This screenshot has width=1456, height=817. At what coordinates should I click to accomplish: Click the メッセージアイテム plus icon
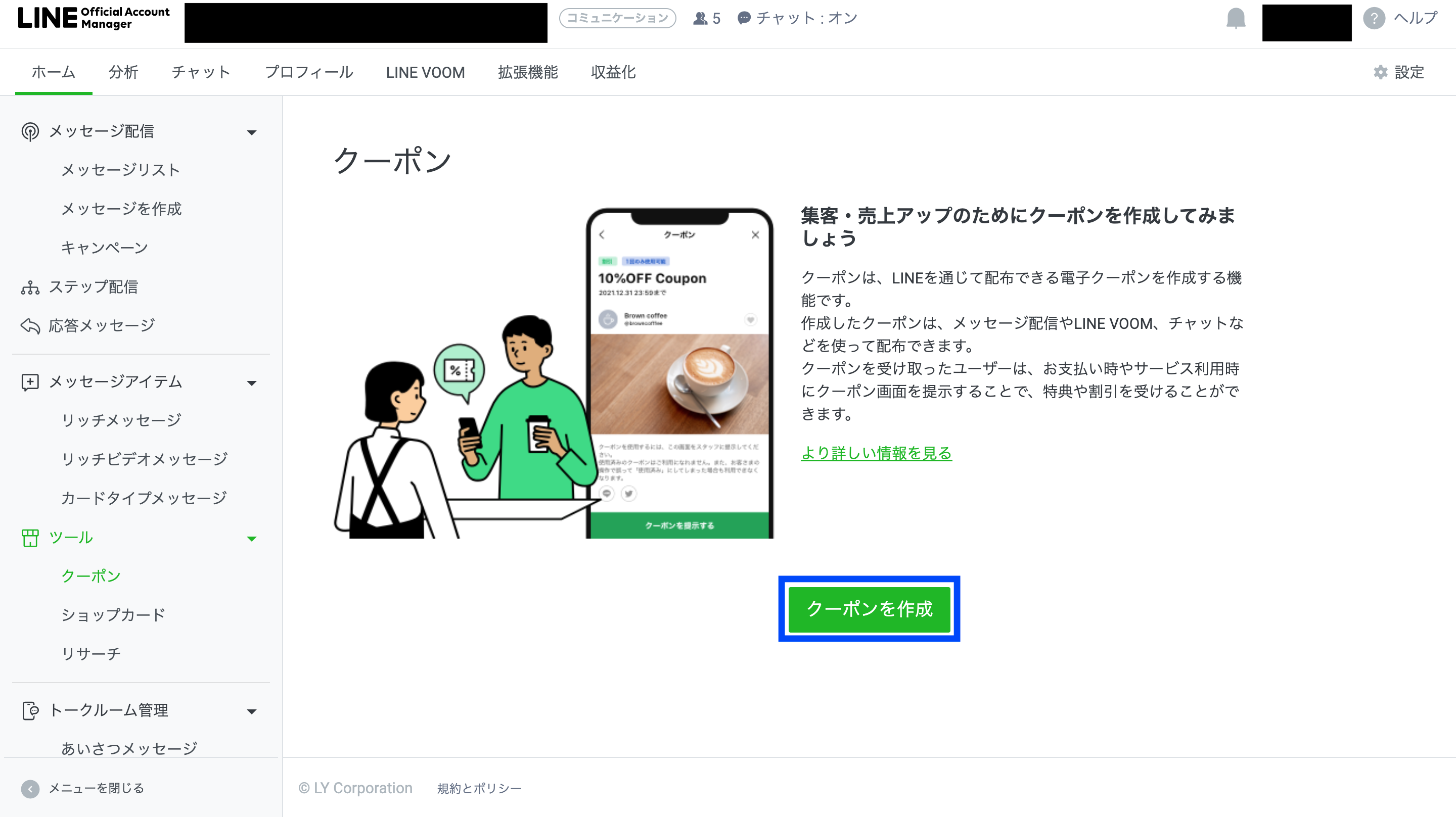(x=30, y=382)
